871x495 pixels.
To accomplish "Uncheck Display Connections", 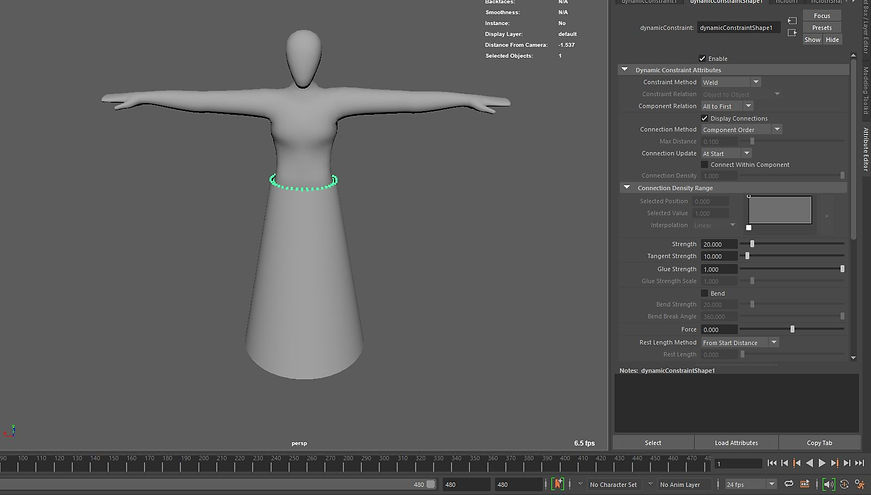I will pos(704,118).
